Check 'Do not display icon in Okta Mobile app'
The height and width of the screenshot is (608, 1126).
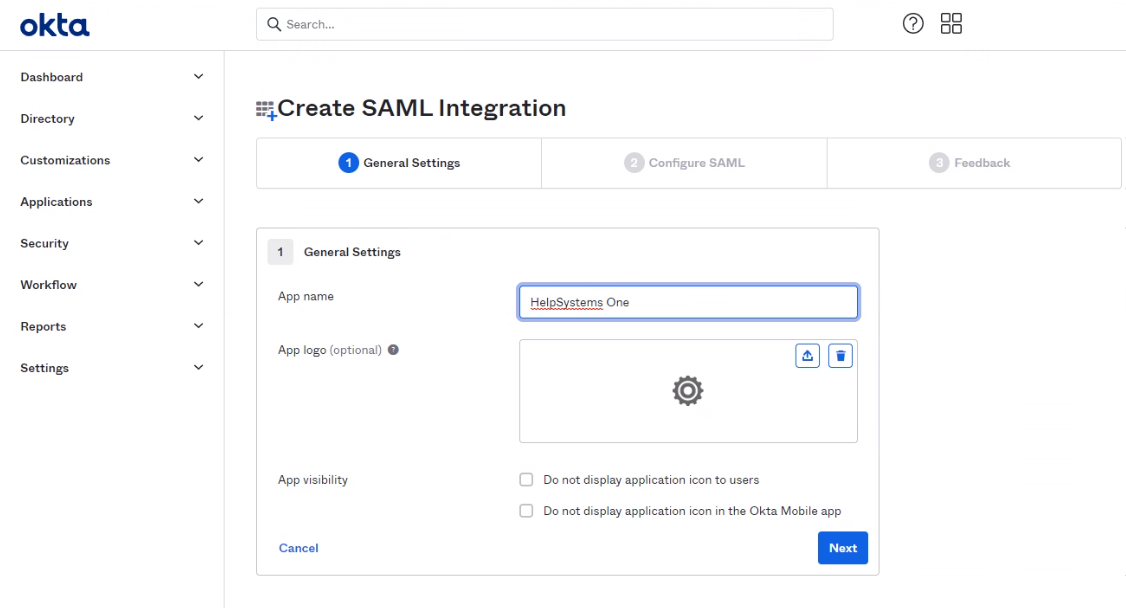click(x=526, y=511)
